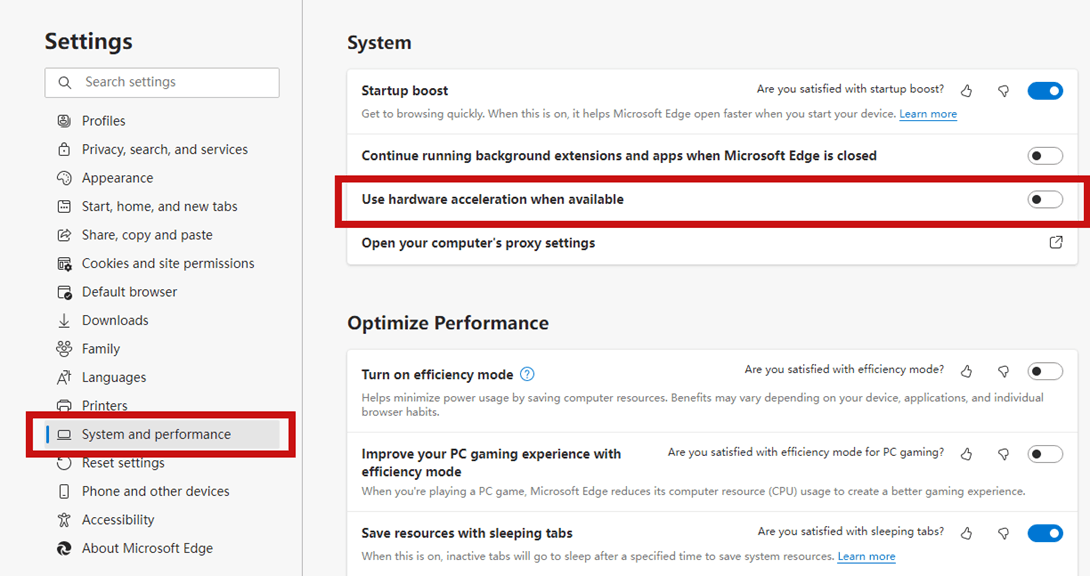Click Learn more link under Startup boost
This screenshot has width=1090, height=576.
[x=927, y=114]
